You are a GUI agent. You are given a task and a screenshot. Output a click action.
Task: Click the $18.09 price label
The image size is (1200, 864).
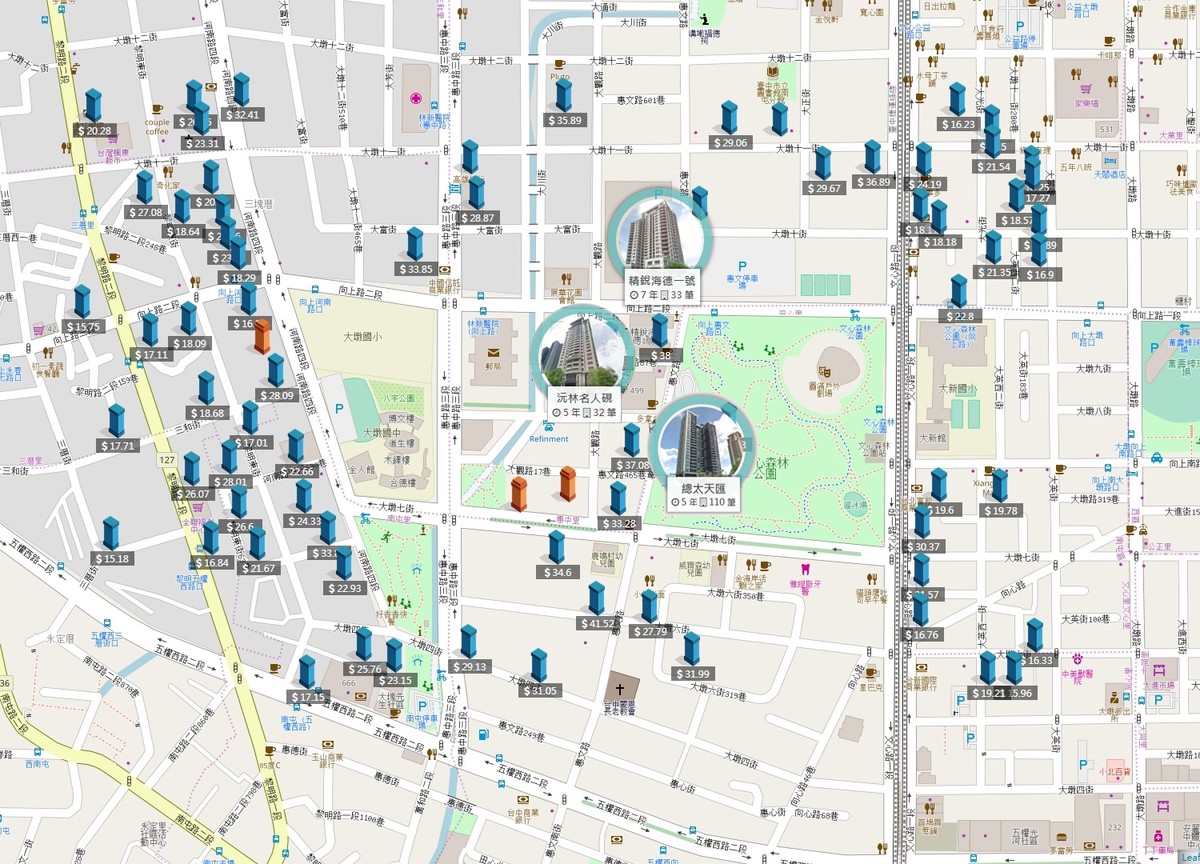[x=189, y=344]
